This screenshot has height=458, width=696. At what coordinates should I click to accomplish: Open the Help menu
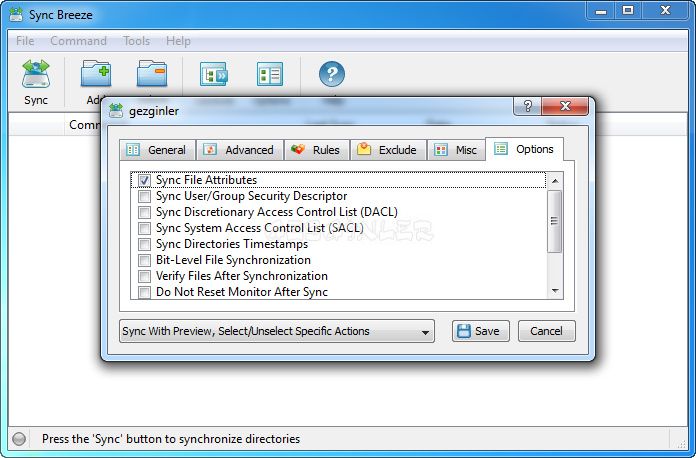(x=178, y=41)
